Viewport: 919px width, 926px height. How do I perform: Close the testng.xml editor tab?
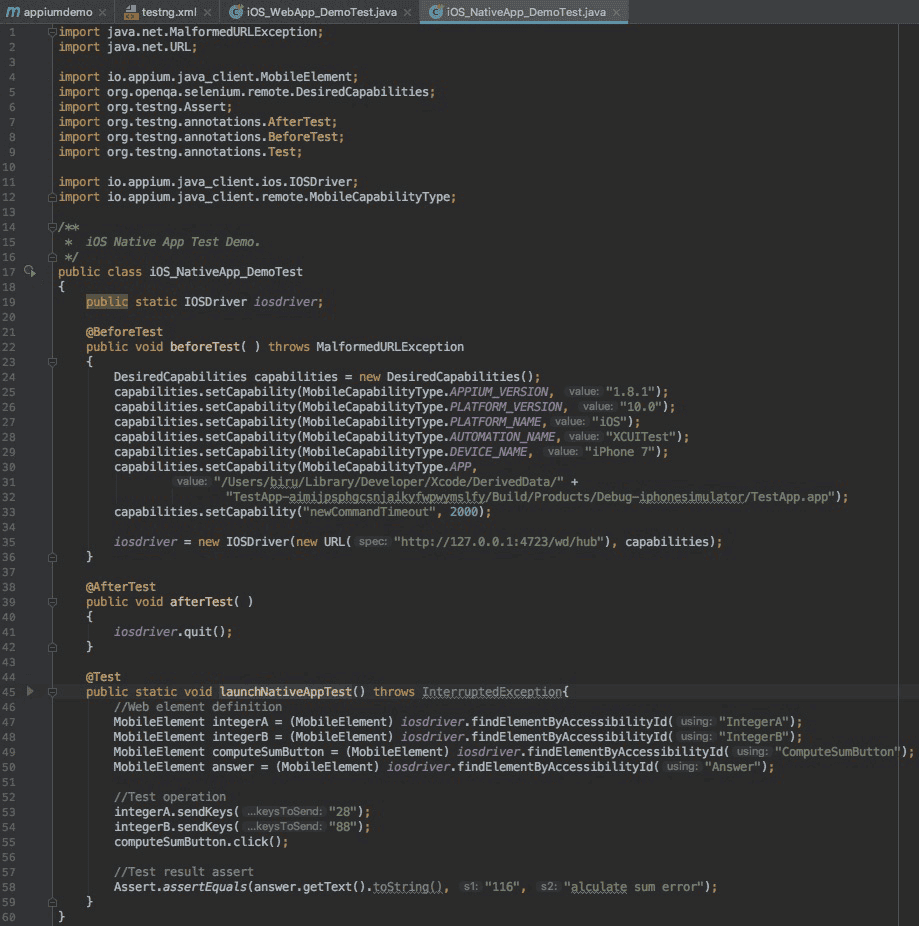coord(206,12)
